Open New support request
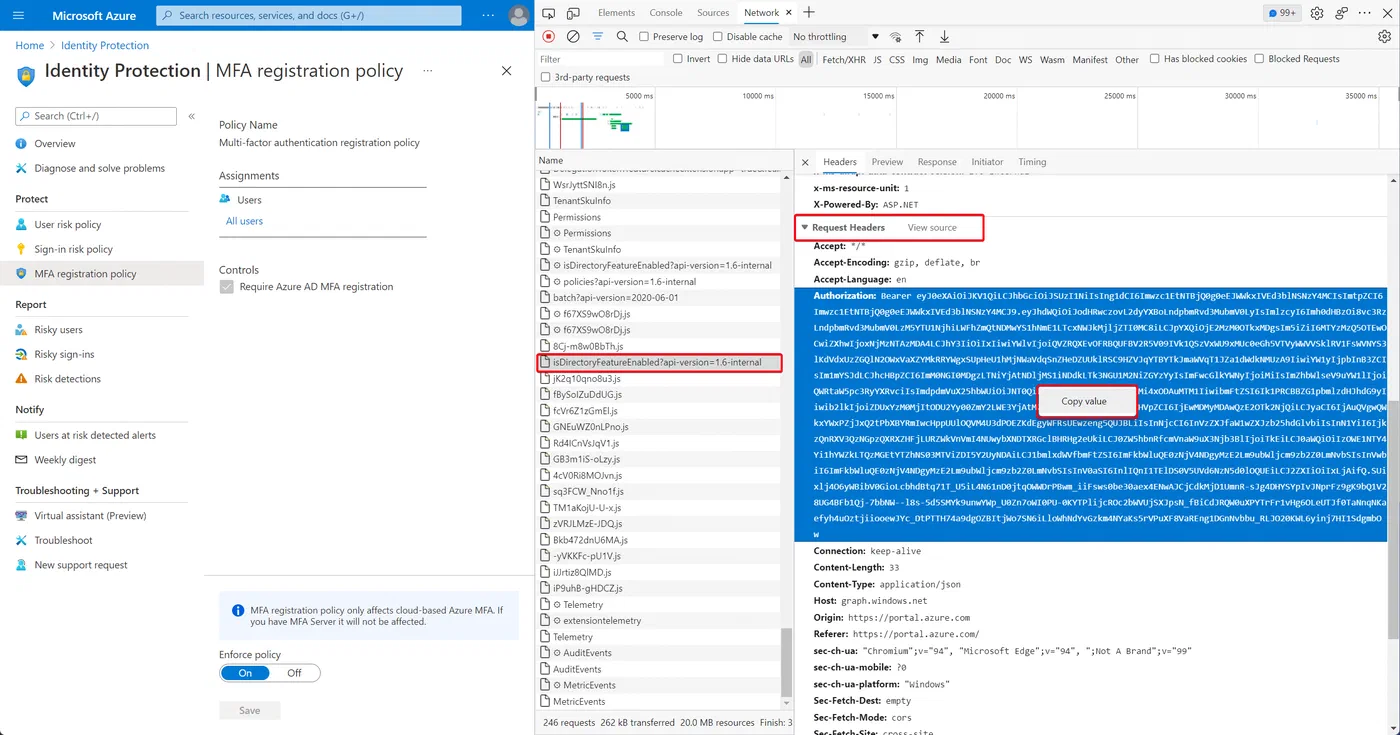 click(x=81, y=565)
